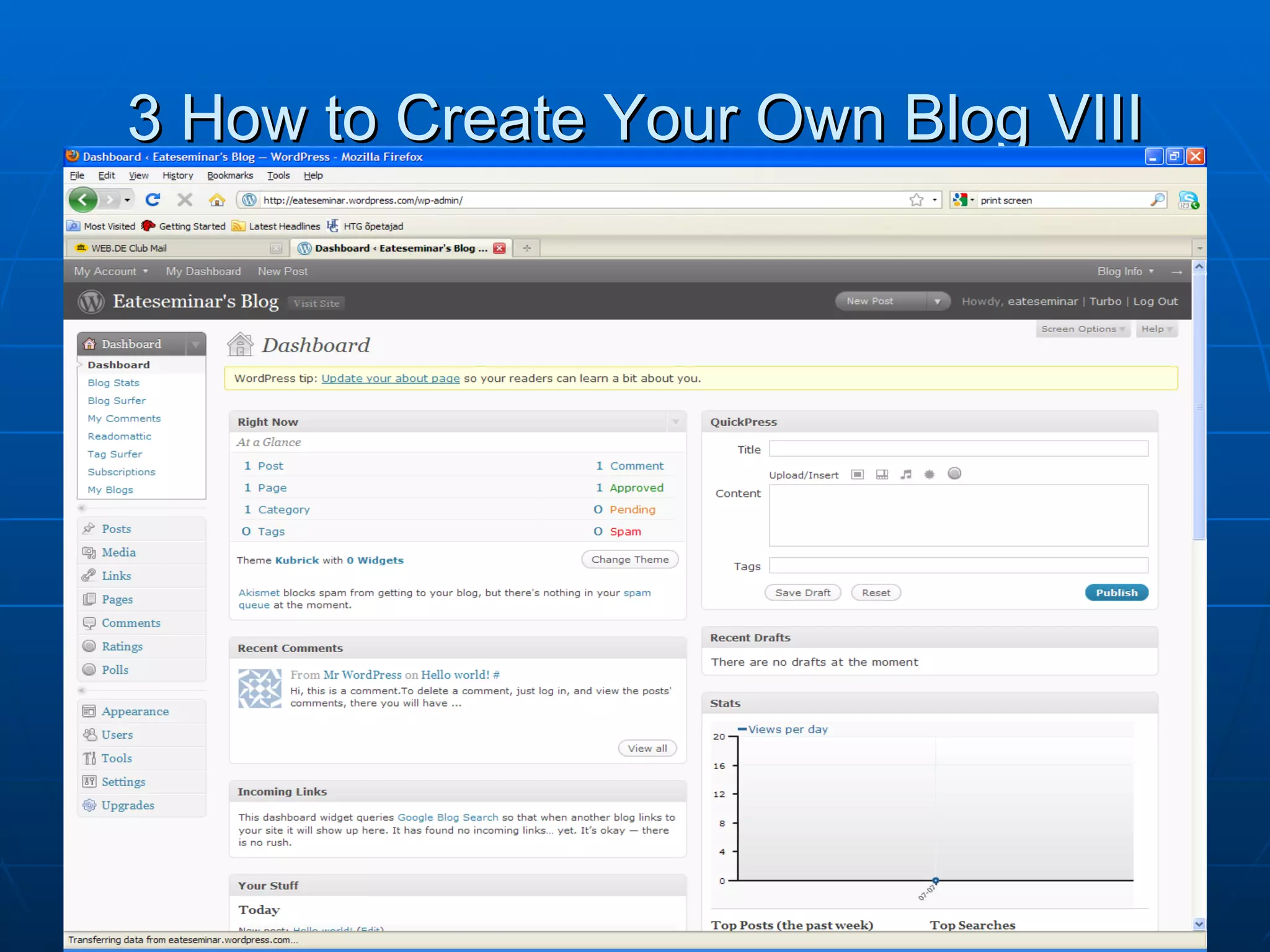Open the Polls section in sidebar
Viewport: 1270px width, 952px height.
pos(141,670)
